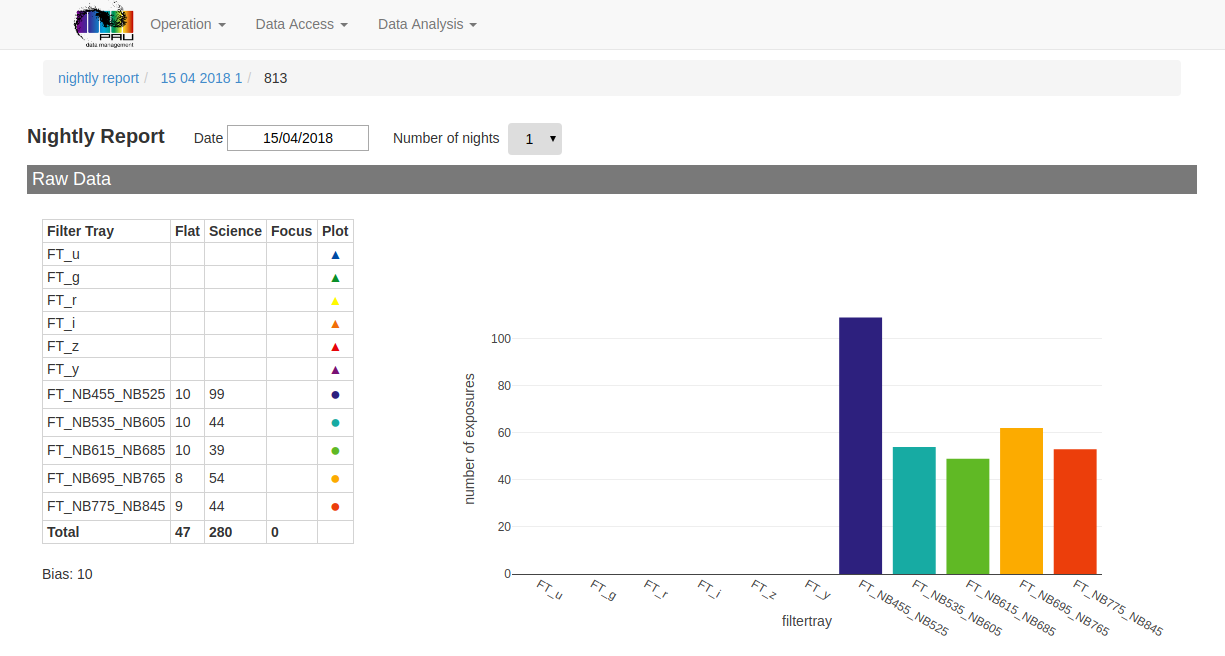Click the blue triangle plot marker for FT_u
The width and height of the screenshot is (1225, 656).
click(x=335, y=255)
